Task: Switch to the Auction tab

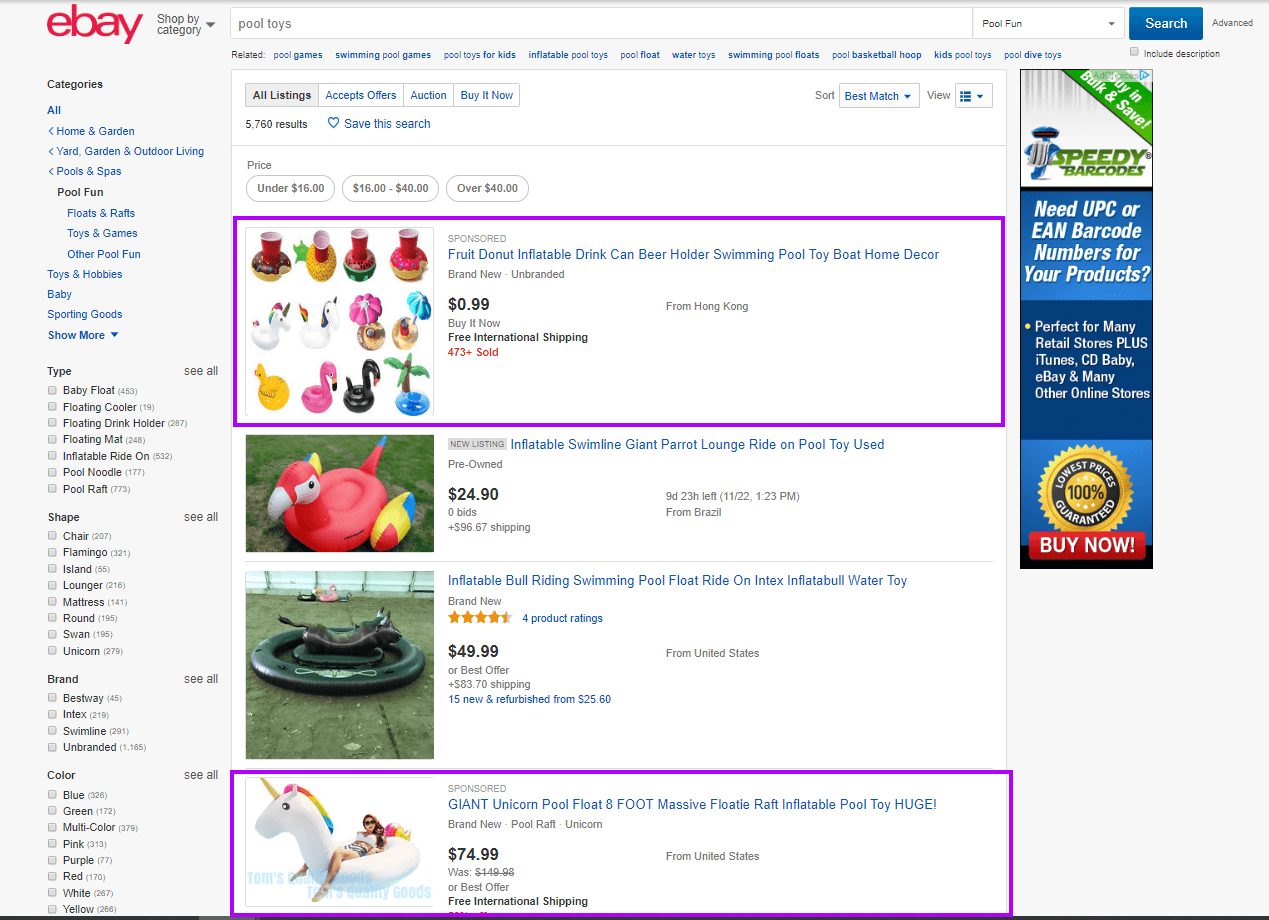Action: point(428,95)
